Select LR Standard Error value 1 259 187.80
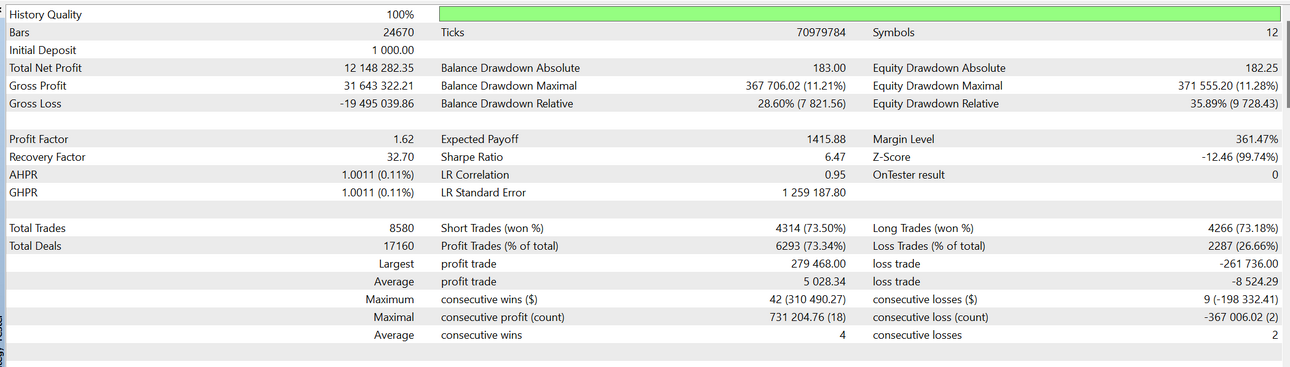Image resolution: width=1290 pixels, height=367 pixels. [814, 192]
